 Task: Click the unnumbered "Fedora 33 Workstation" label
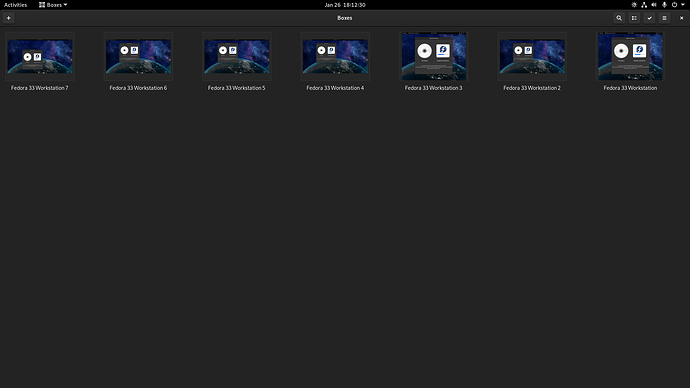630,88
